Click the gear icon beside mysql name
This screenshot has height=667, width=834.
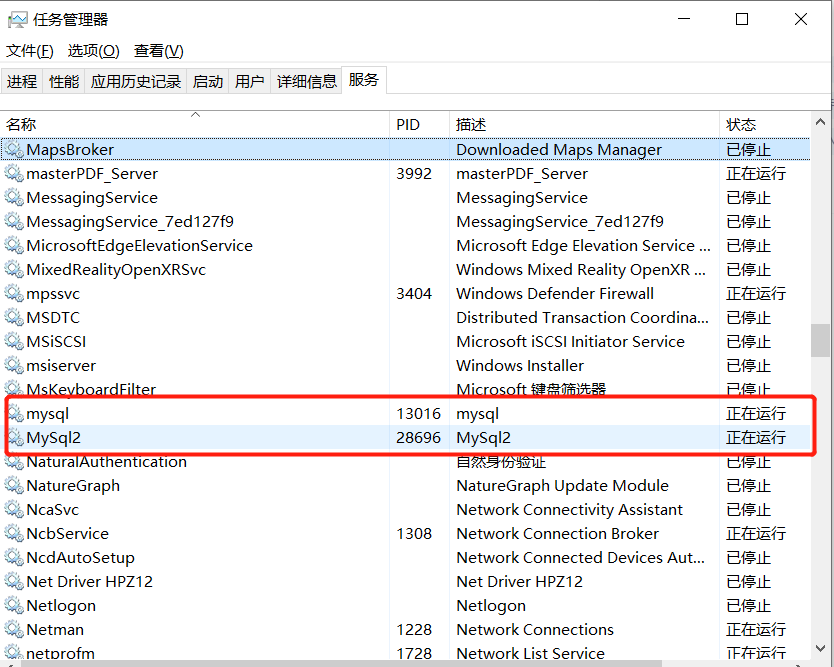click(x=15, y=413)
